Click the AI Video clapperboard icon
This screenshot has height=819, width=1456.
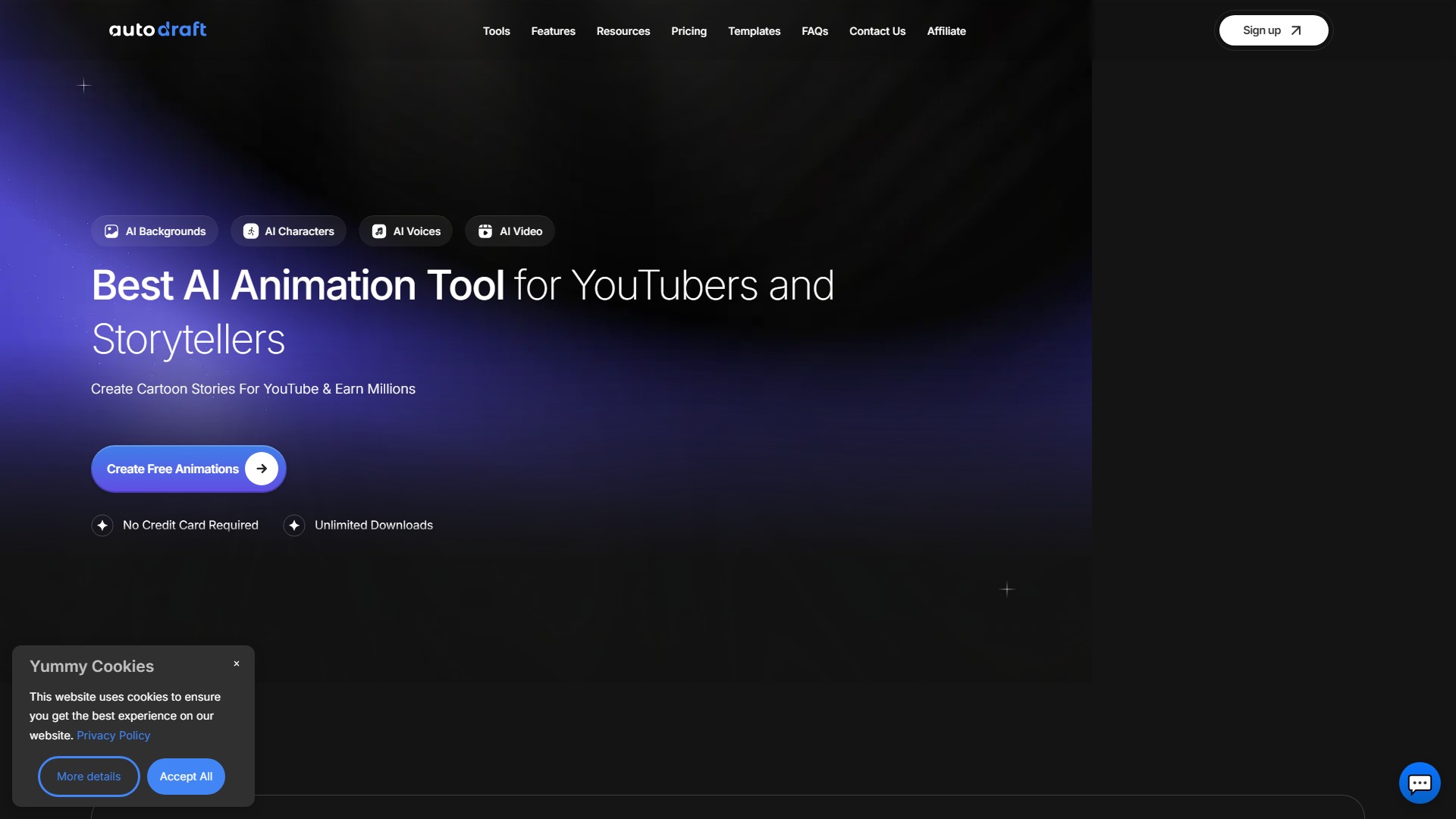point(485,231)
